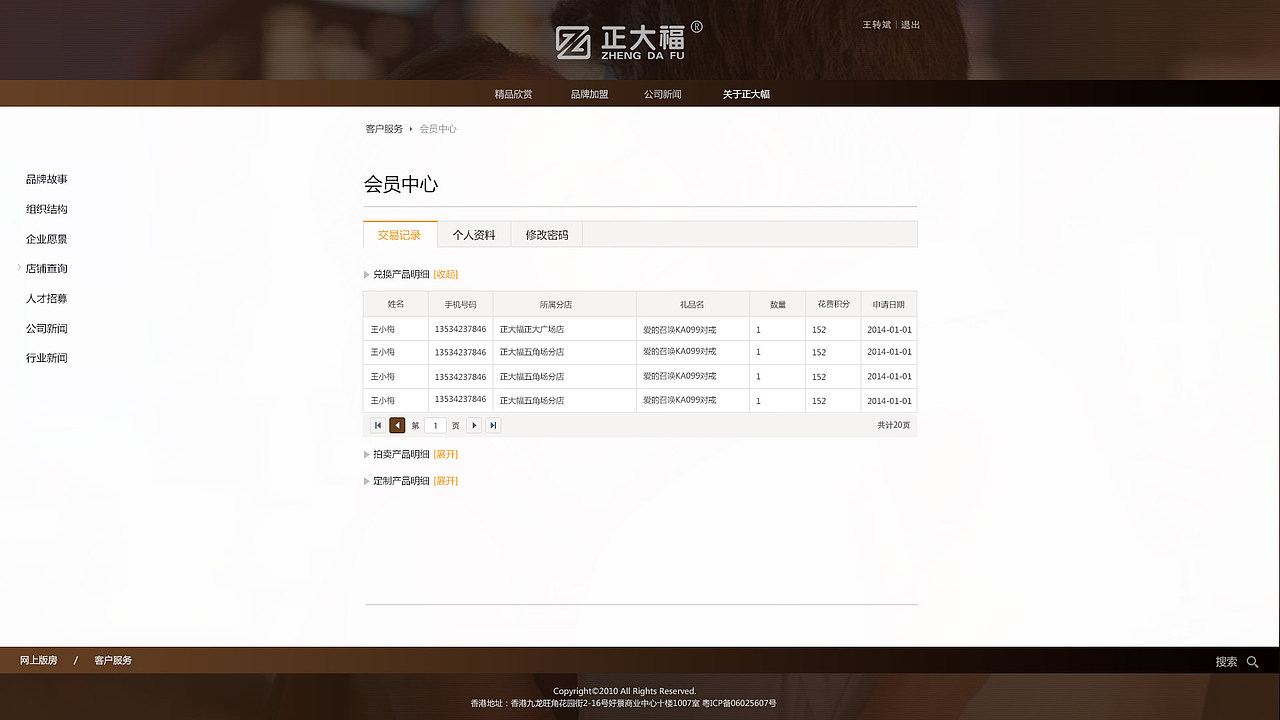Click the triangle marker beside 兑换产品明细
This screenshot has height=720, width=1280.
pos(366,274)
